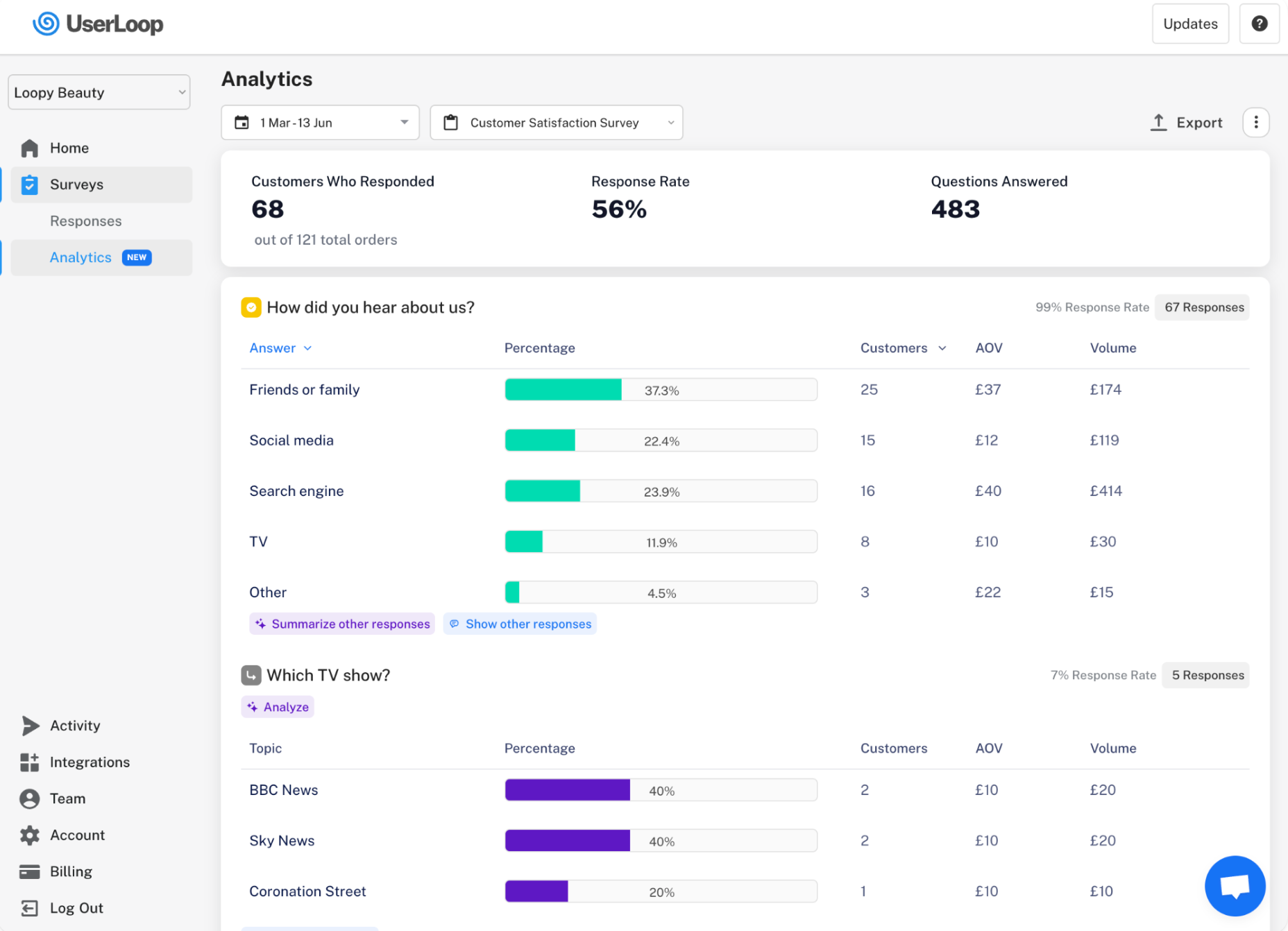Click the Team person icon
The width and height of the screenshot is (1288, 931).
coord(30,798)
